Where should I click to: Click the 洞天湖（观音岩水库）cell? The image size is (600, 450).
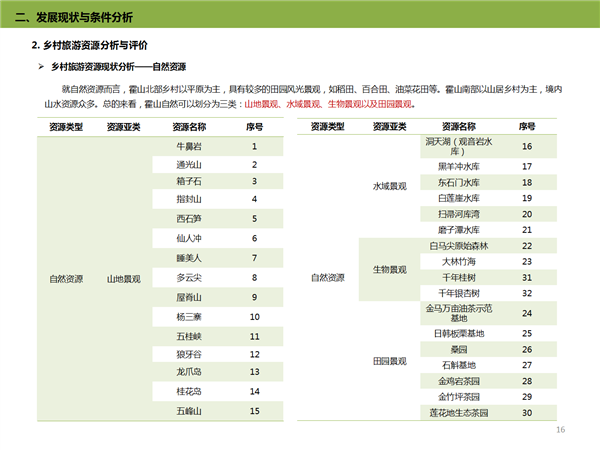(459, 146)
